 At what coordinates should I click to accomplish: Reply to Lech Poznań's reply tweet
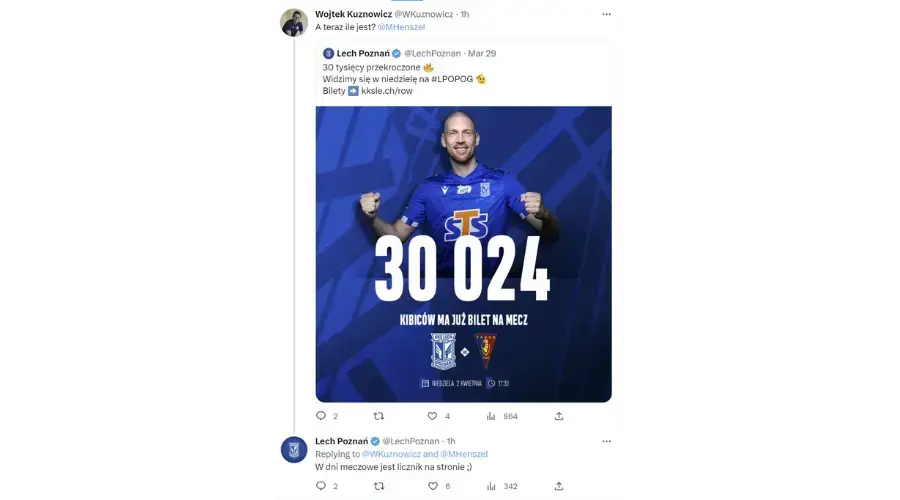(x=321, y=486)
